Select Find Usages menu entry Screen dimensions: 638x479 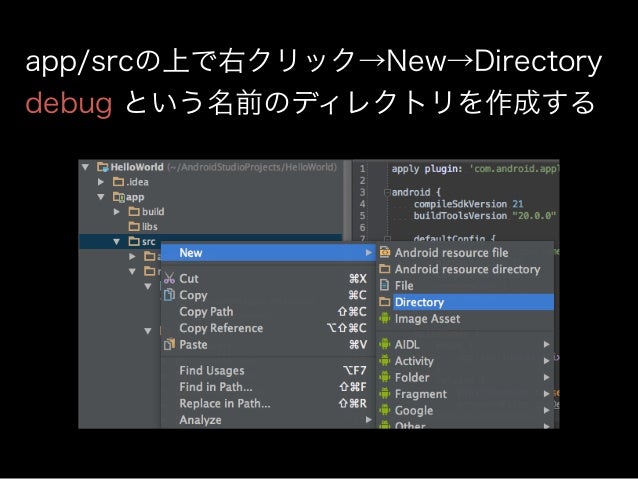point(269,370)
